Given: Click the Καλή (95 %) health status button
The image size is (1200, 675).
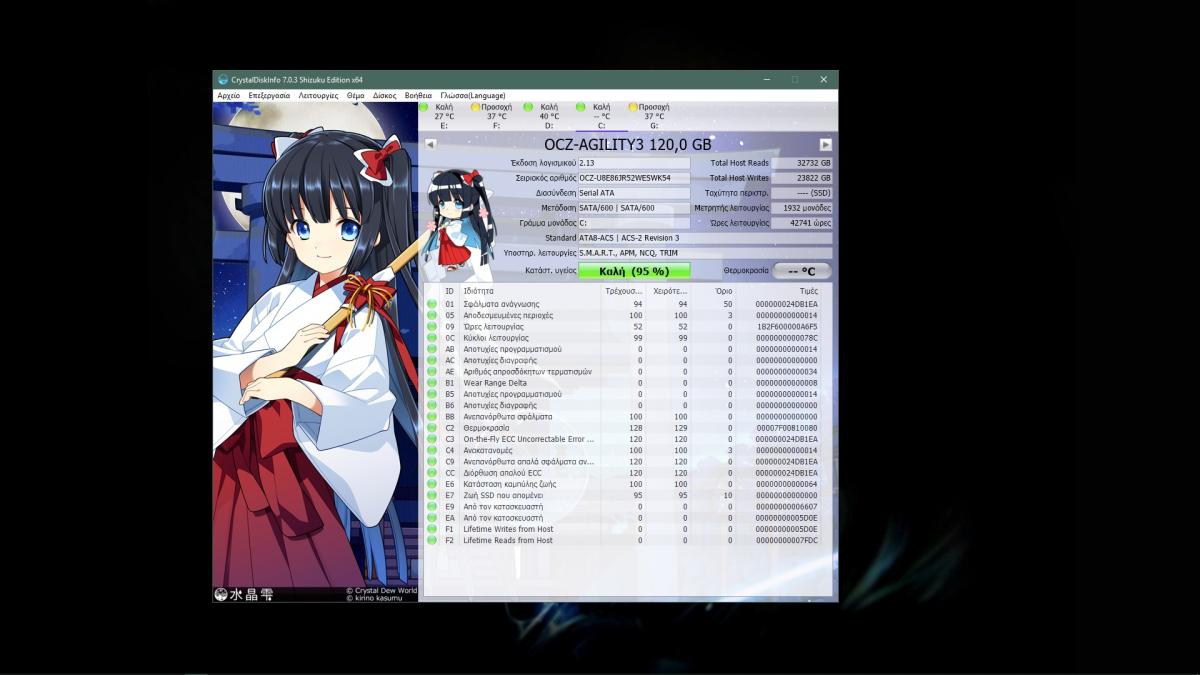Looking at the screenshot, I should [x=634, y=271].
